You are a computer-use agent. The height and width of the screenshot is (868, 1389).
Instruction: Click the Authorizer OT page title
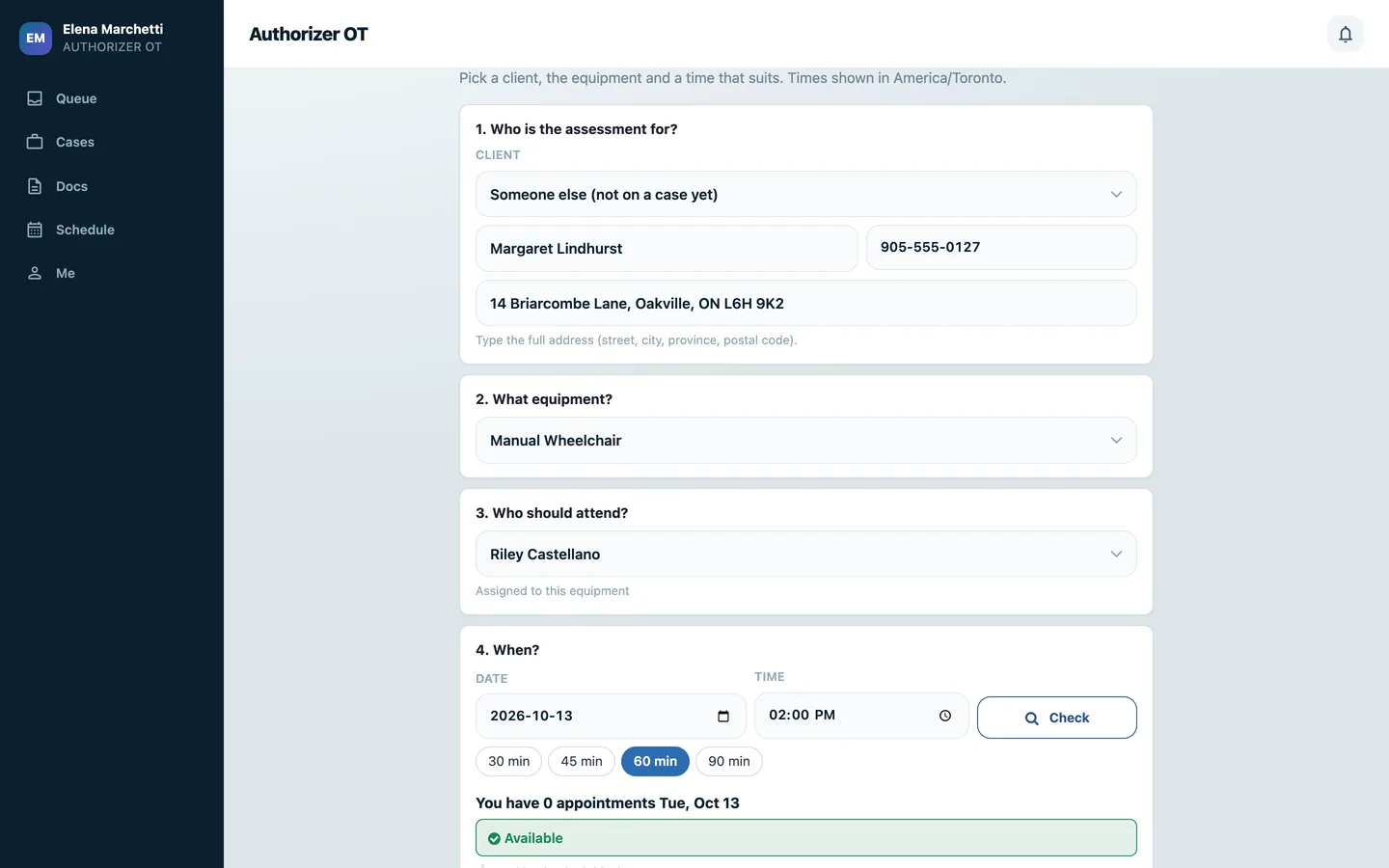(x=309, y=34)
